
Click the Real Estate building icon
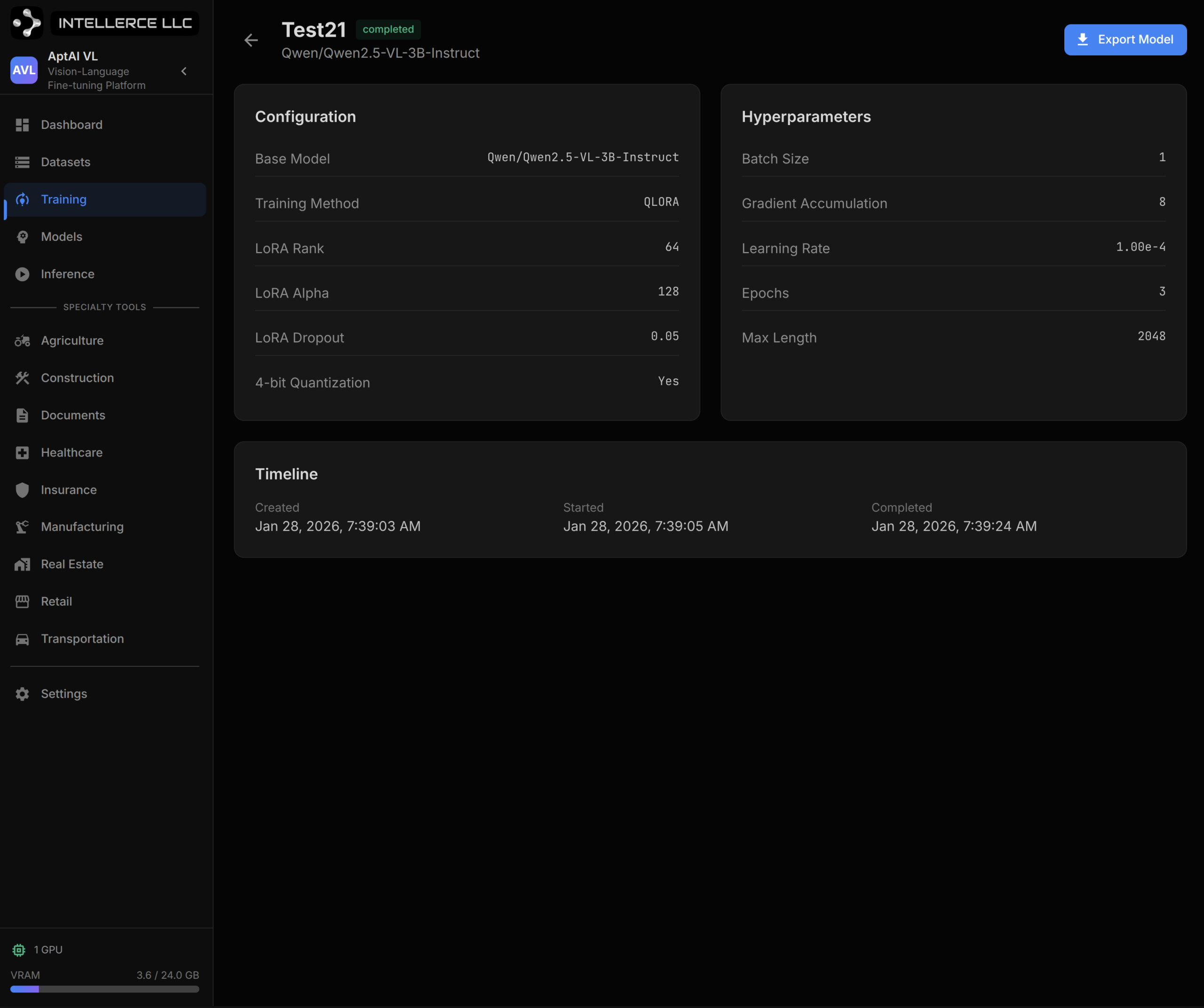[23, 565]
